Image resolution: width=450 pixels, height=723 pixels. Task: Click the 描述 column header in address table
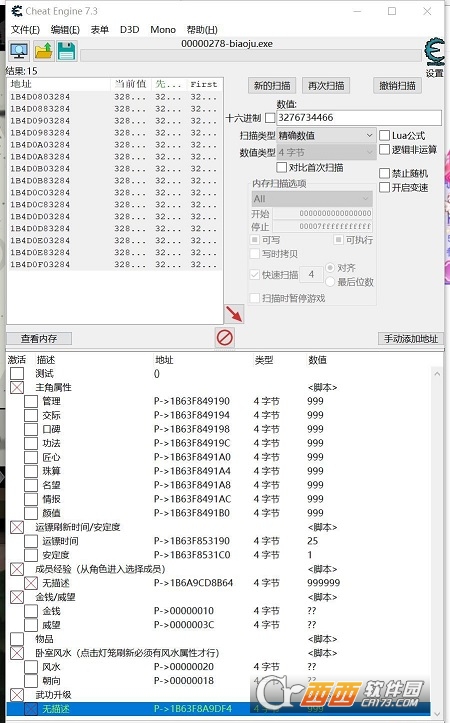point(46,360)
